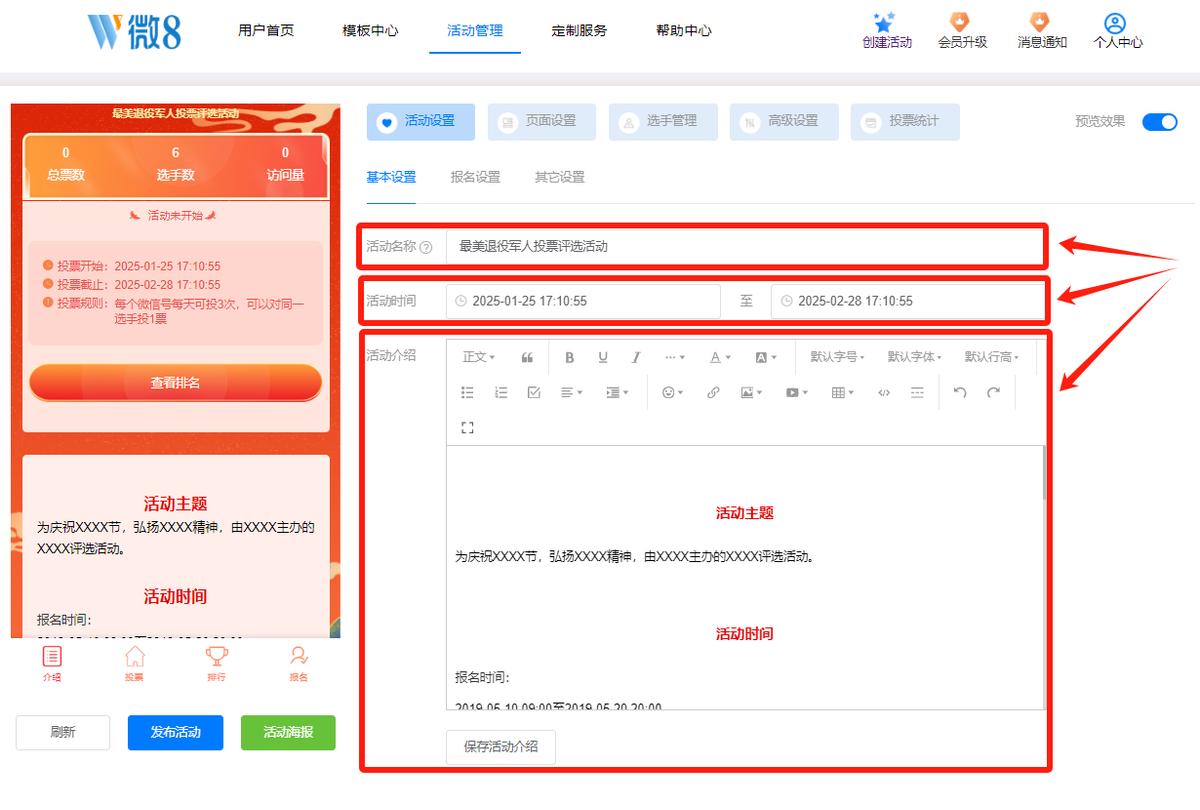Viewport: 1200px width, 810px height.
Task: Toggle underline formatting in the editor
Action: [603, 357]
